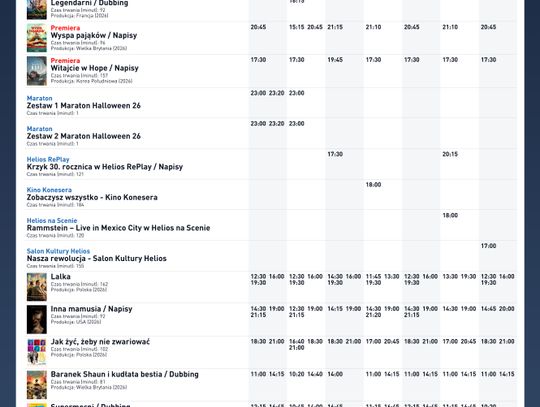Select 14:00 showtime for Baranek Shaun
The height and width of the screenshot is (407, 540).
tap(335, 374)
